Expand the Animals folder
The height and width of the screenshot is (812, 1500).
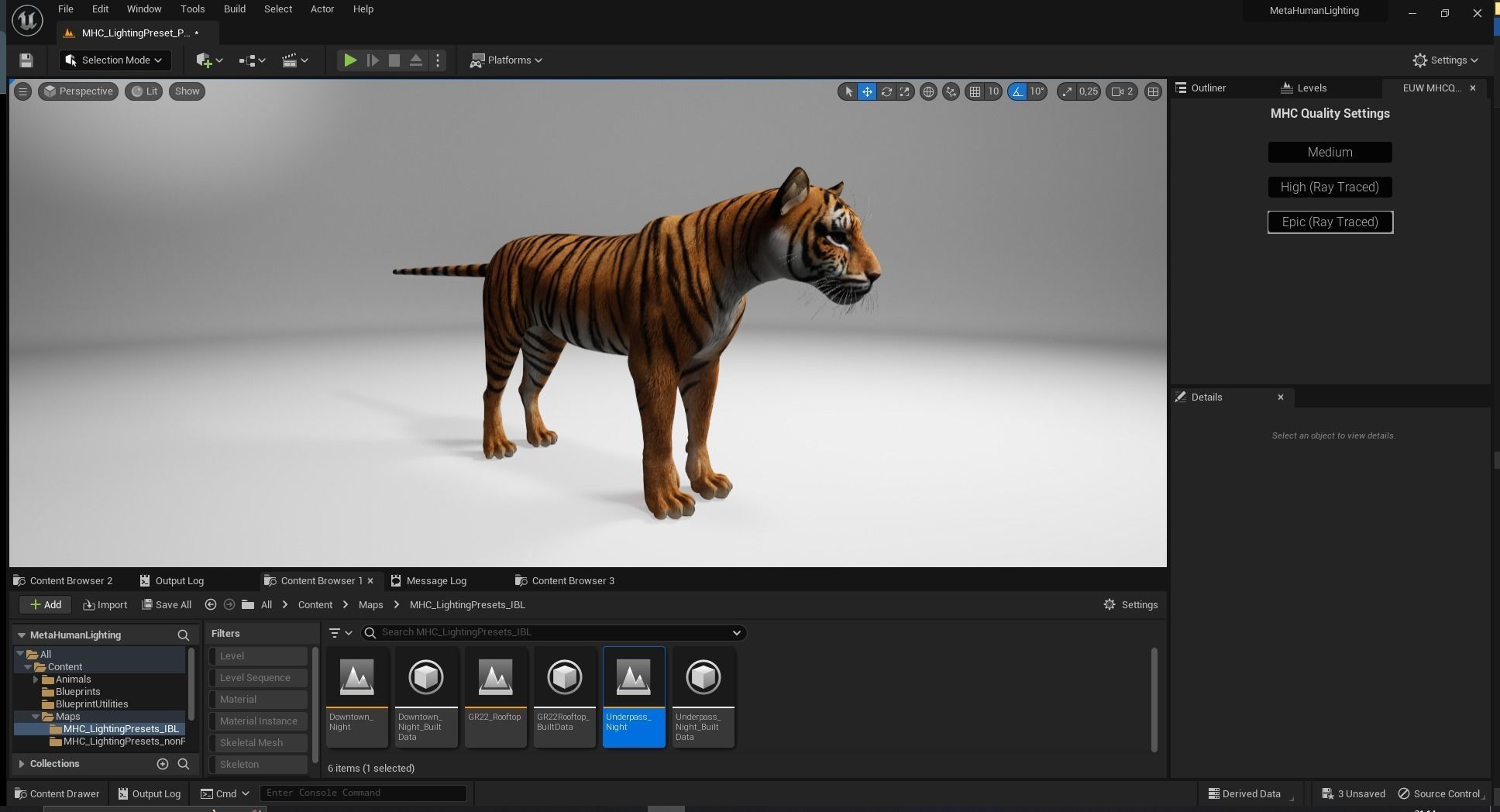36,679
